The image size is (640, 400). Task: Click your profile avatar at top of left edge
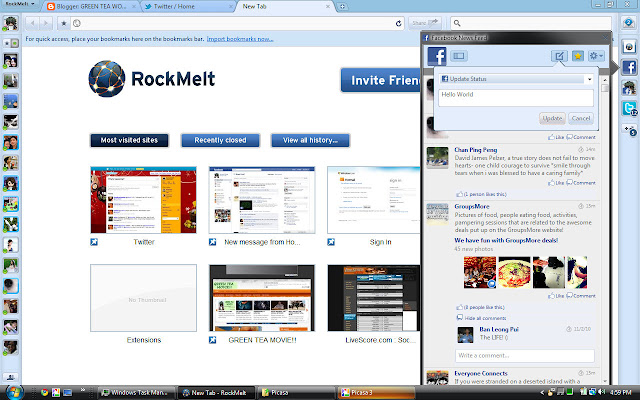[x=10, y=23]
